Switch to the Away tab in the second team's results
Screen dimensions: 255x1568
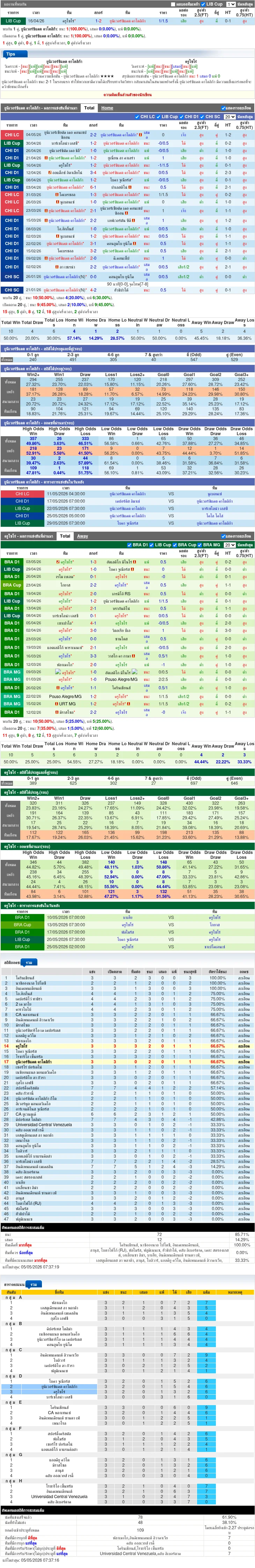[83, 536]
